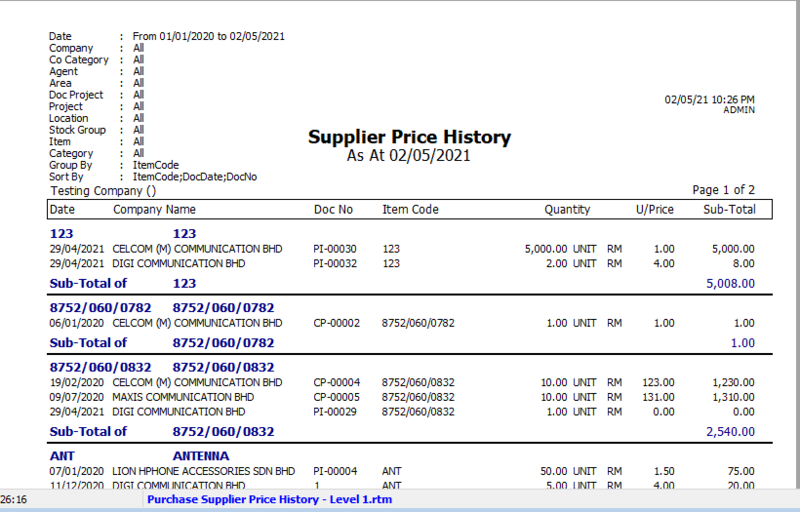
Task: Click the Quantity column header
Action: tap(567, 210)
